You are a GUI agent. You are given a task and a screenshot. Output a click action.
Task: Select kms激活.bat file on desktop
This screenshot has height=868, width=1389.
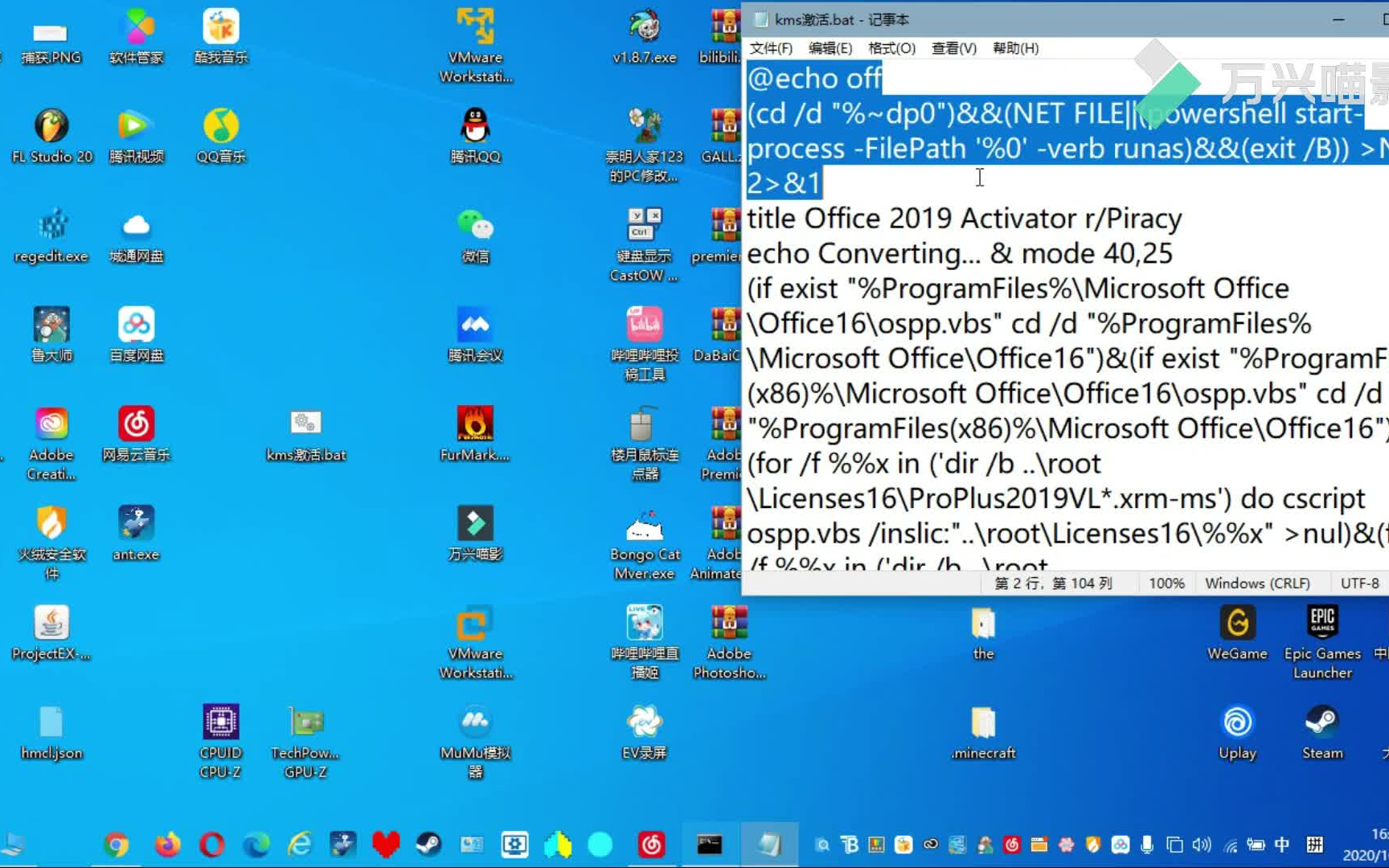[x=306, y=434]
